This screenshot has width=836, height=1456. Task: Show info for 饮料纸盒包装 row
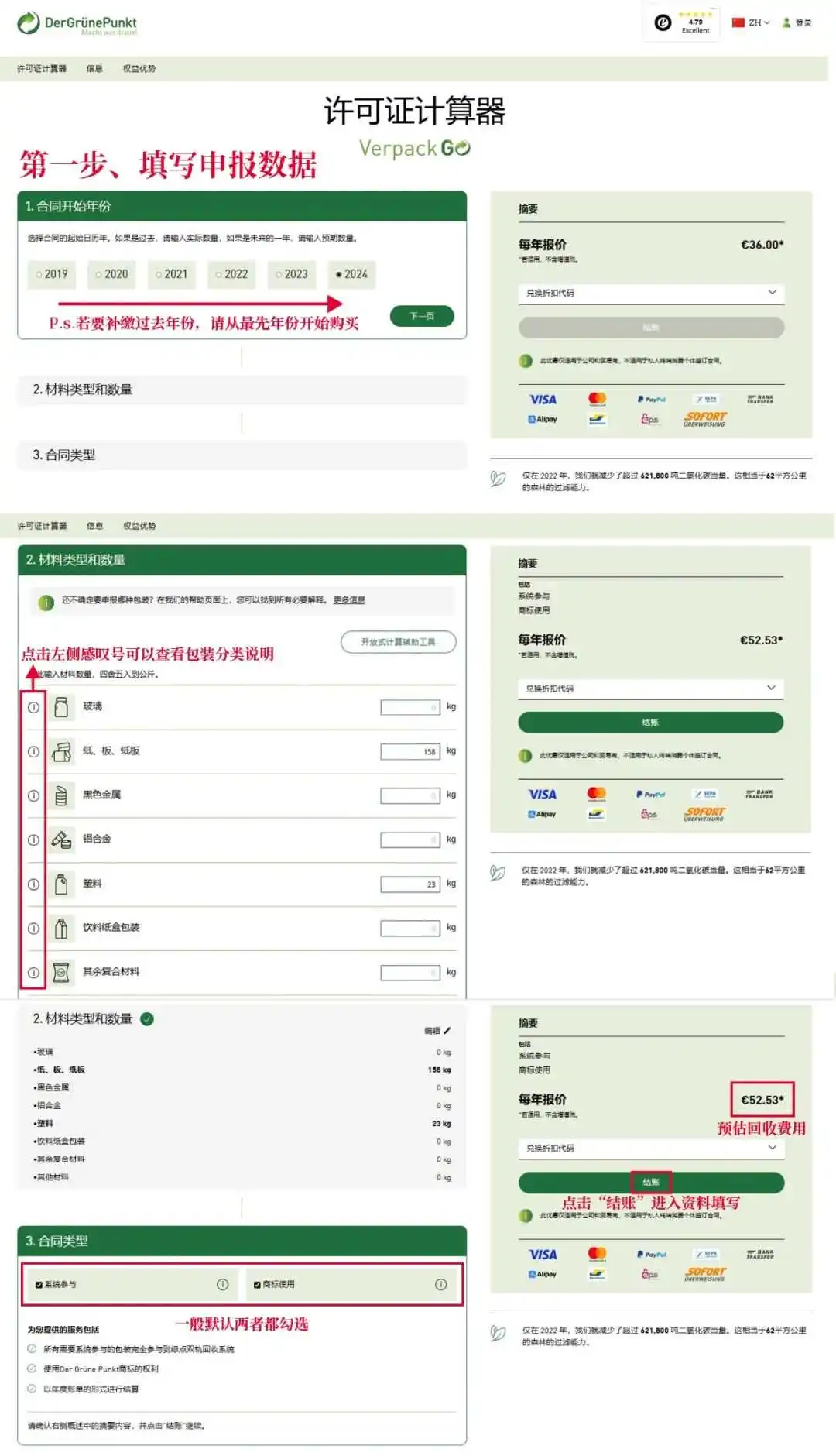click(33, 928)
